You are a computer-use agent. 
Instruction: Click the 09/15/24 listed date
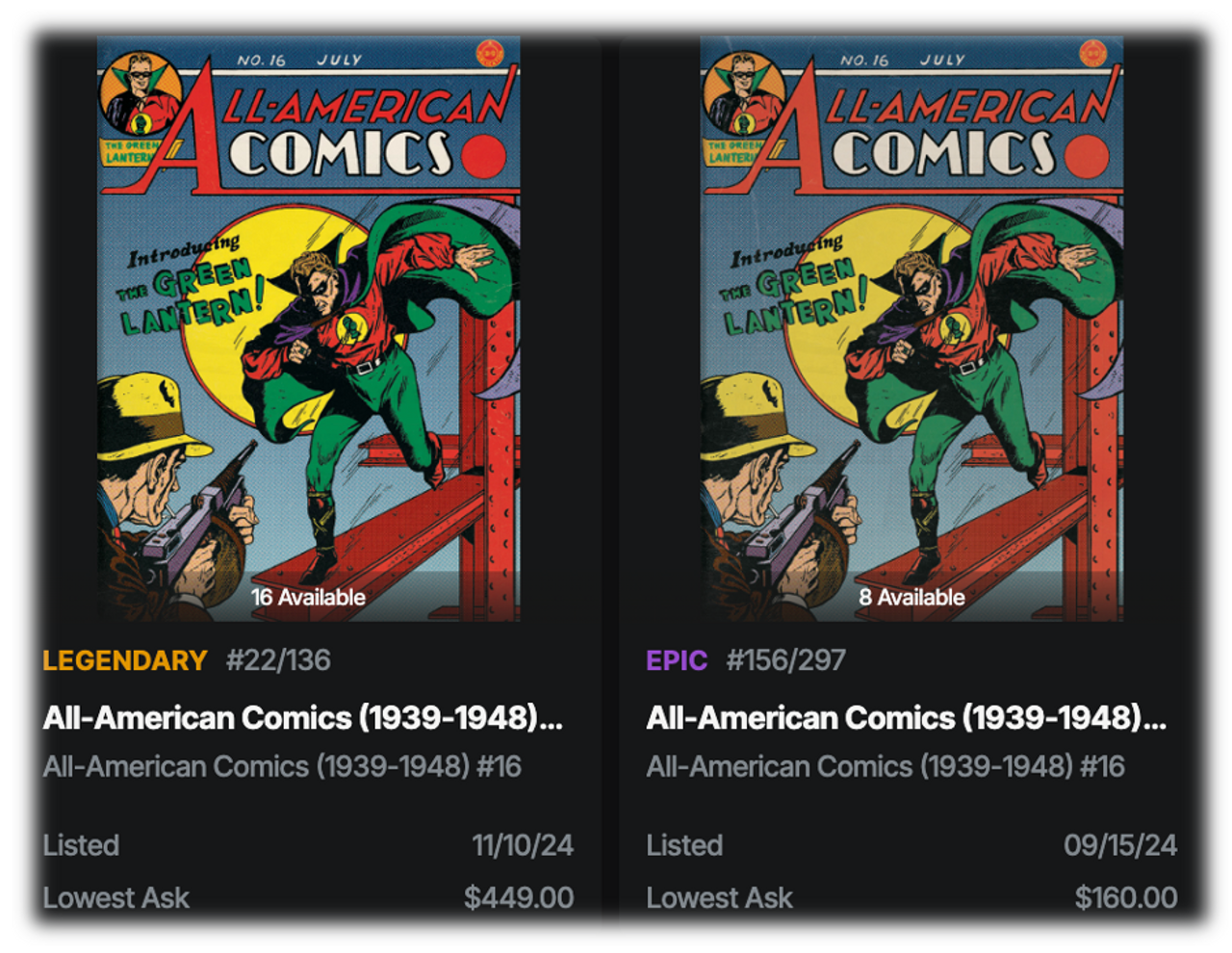tap(1120, 845)
